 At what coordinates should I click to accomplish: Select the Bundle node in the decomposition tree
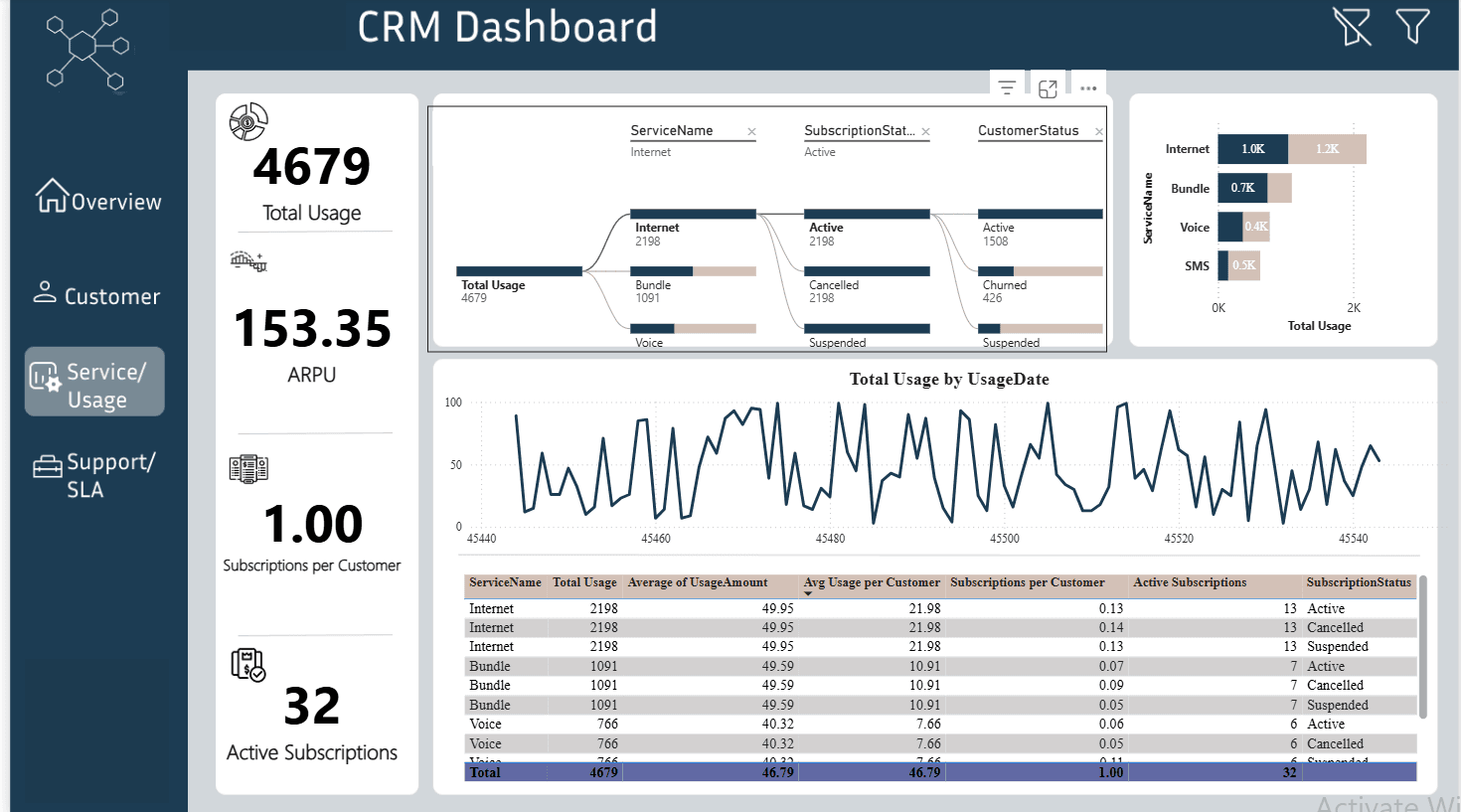(694, 271)
